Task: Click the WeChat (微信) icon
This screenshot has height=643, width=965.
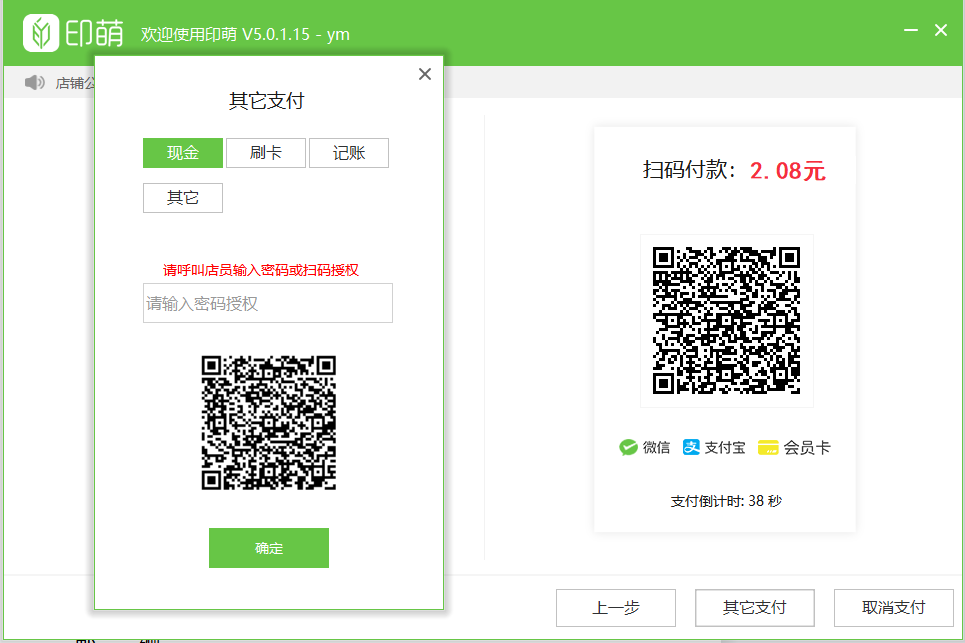Action: point(628,447)
